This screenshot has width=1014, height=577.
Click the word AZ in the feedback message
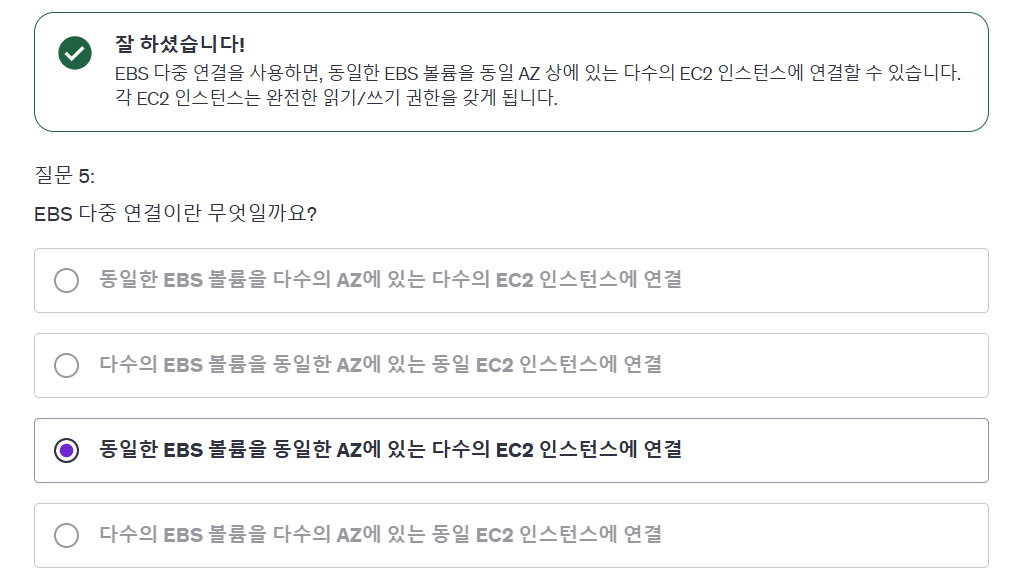[x=529, y=74]
